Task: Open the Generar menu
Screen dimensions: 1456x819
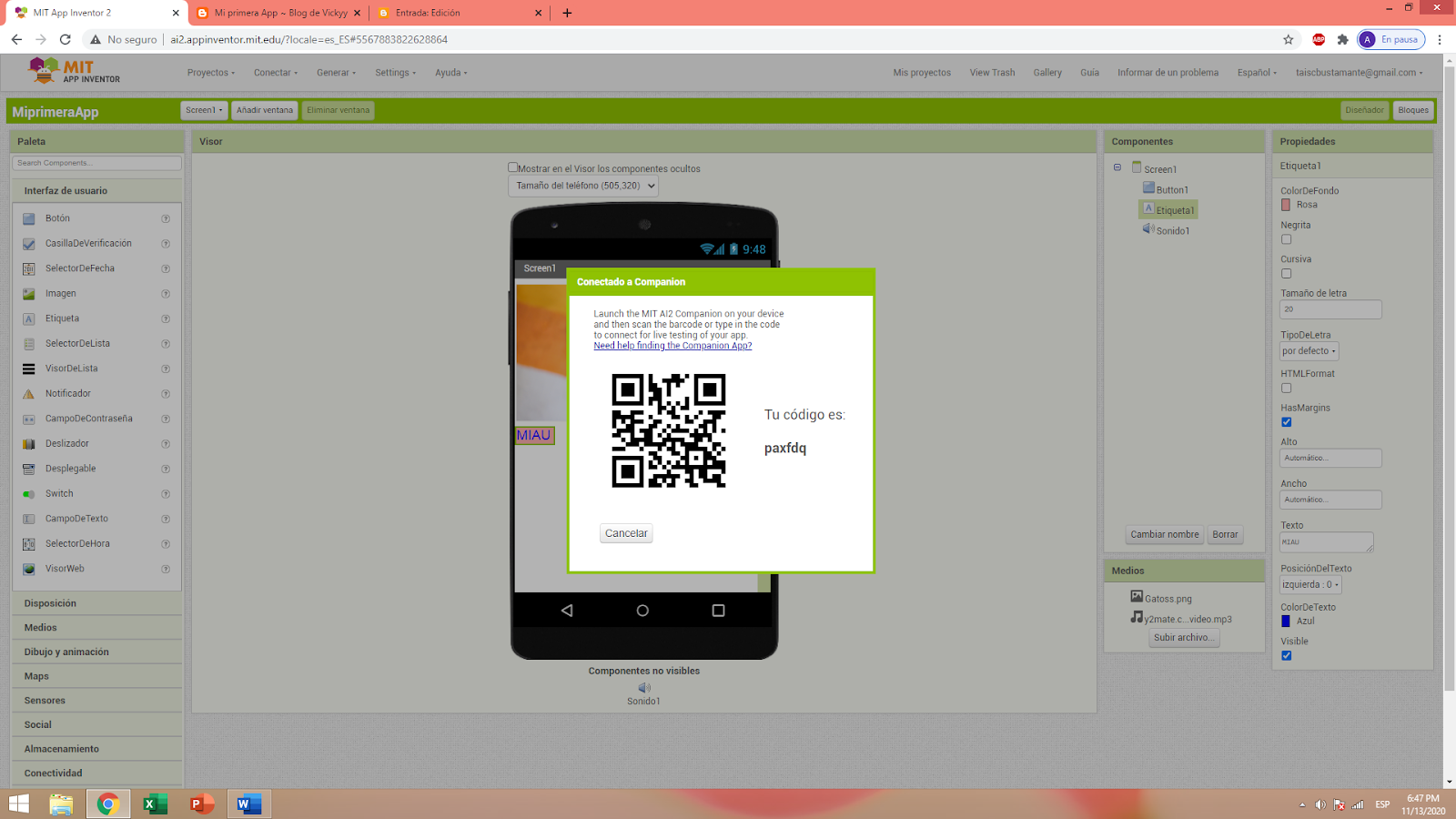Action: point(336,73)
